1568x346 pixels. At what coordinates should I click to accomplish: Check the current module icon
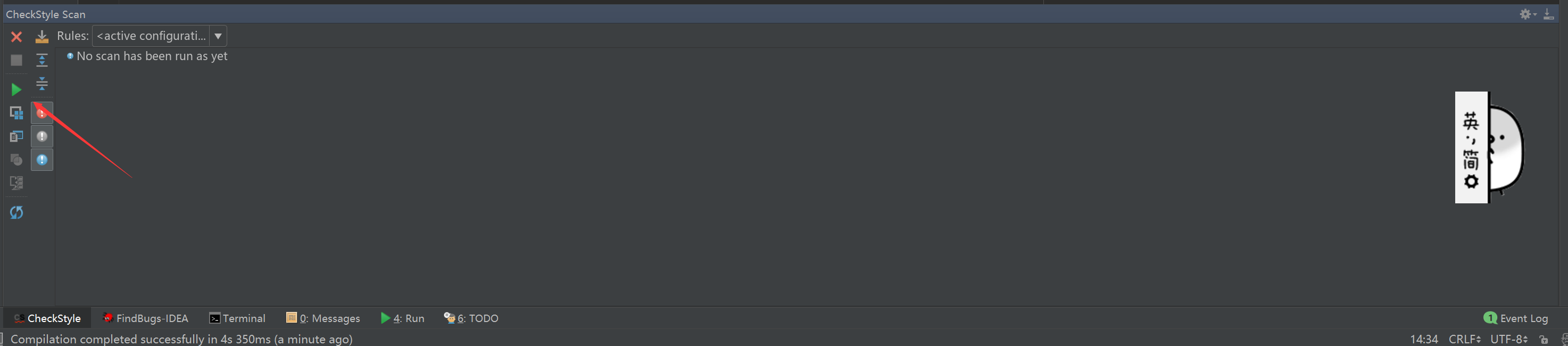[16, 113]
